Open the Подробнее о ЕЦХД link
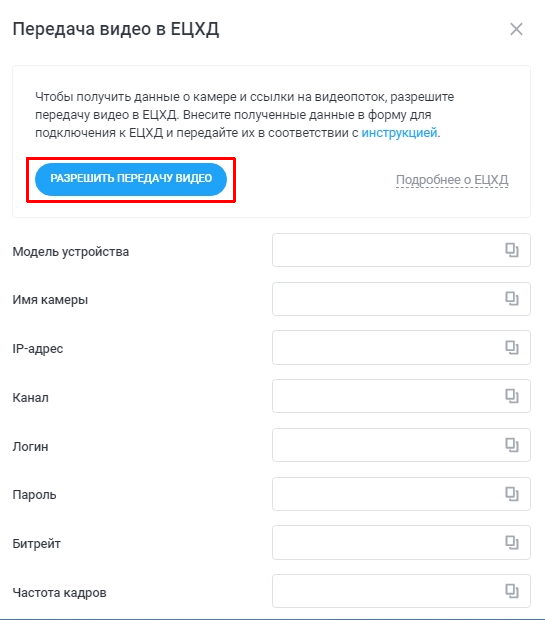This screenshot has height=620, width=545. coord(452,180)
